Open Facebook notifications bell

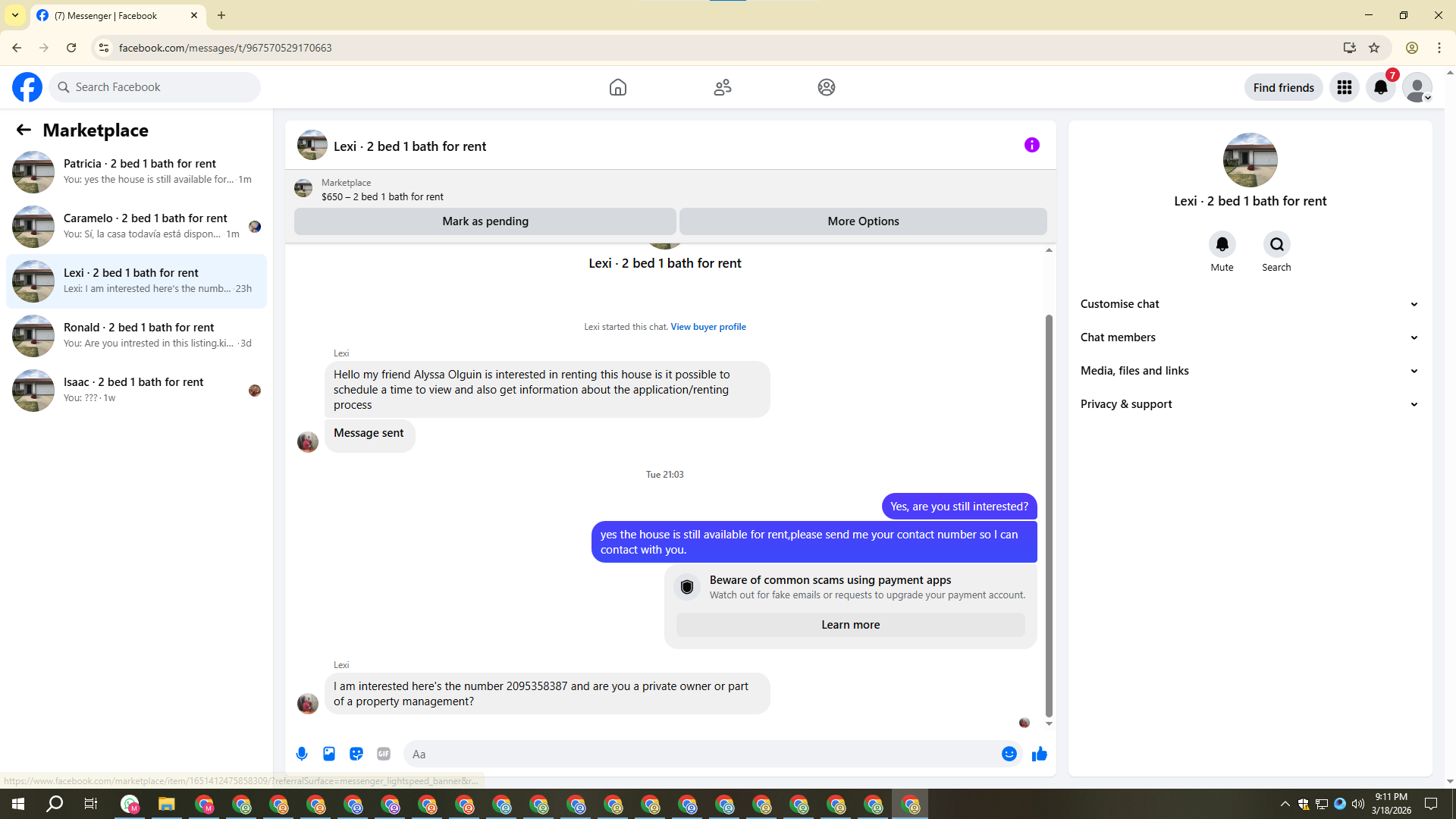(1380, 87)
